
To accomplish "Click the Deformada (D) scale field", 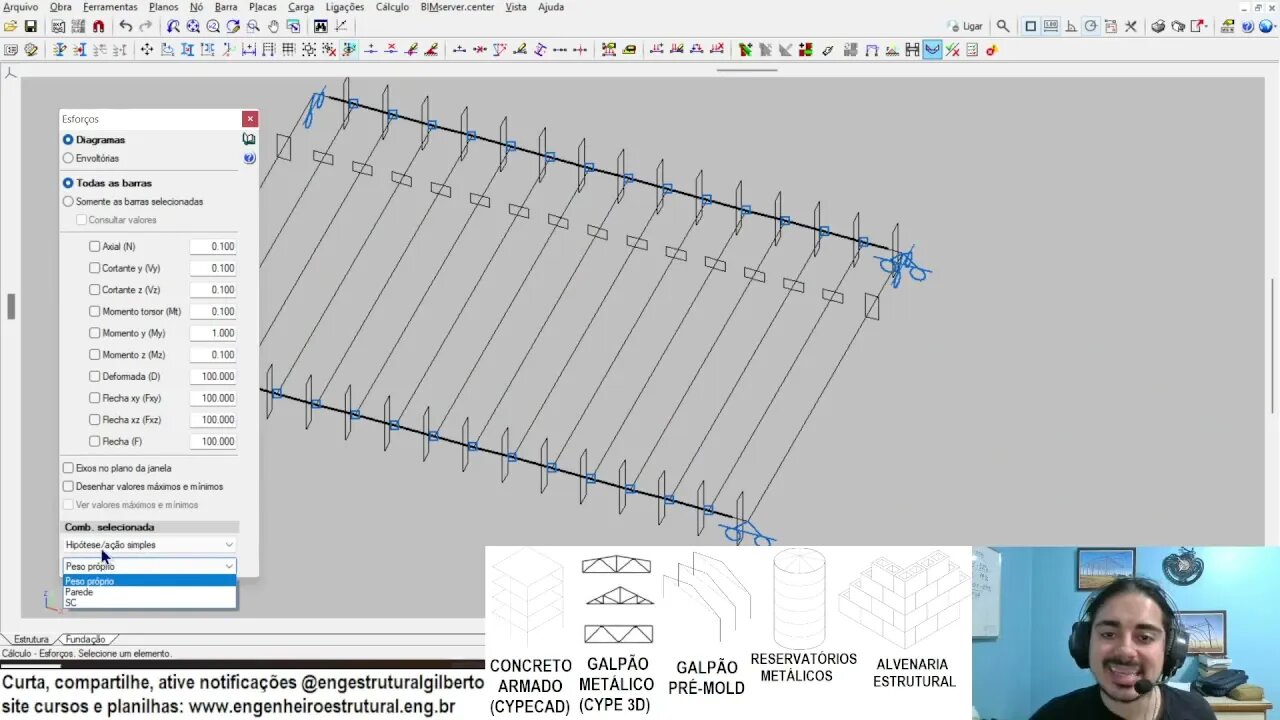I will click(213, 376).
